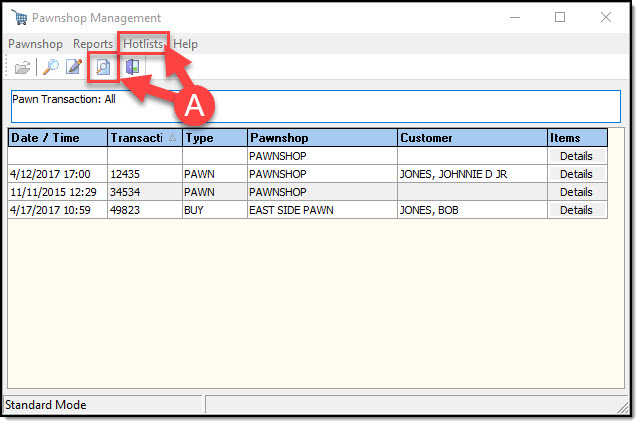Viewport: 640px width, 425px height.
Task: Open the Hotlists menu
Action: point(144,44)
